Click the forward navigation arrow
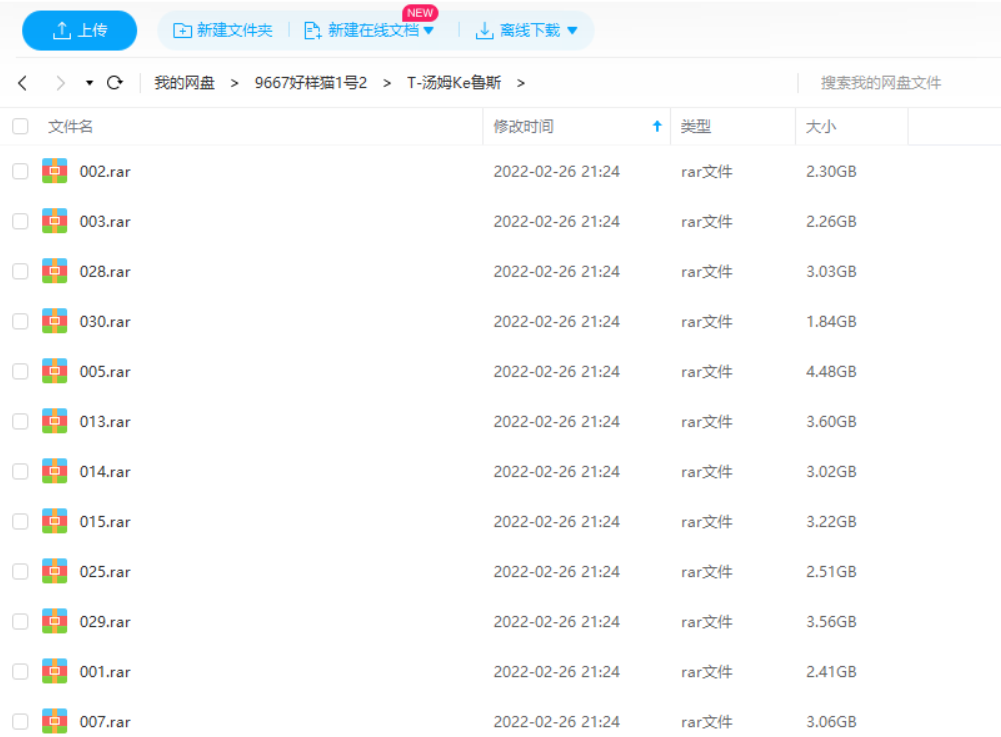Screen dimensions: 1001x737 tap(61, 83)
